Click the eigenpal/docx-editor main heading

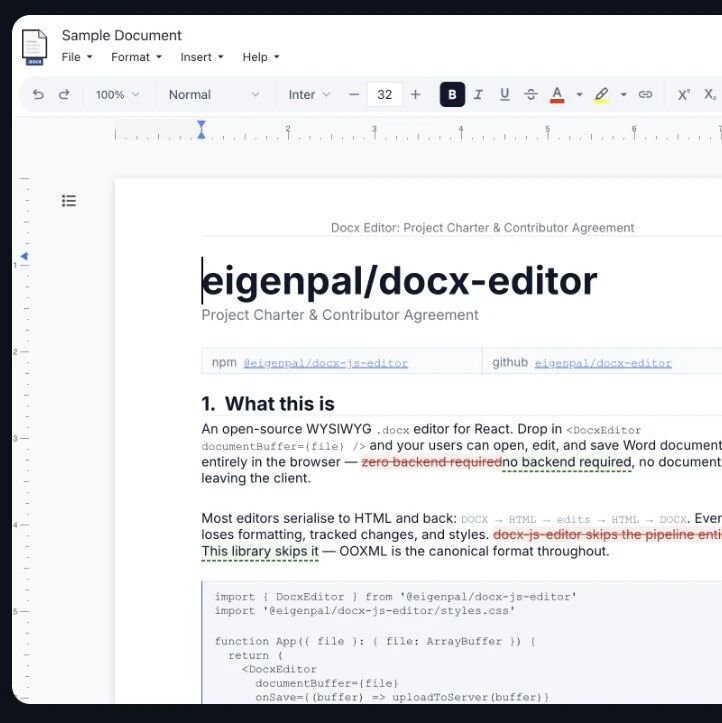pyautogui.click(x=399, y=281)
